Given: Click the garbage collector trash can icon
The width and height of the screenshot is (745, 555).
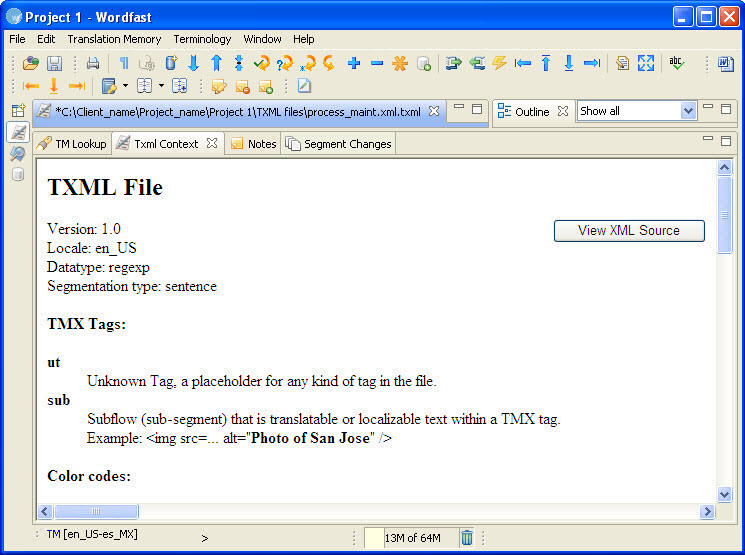Looking at the screenshot, I should point(467,538).
